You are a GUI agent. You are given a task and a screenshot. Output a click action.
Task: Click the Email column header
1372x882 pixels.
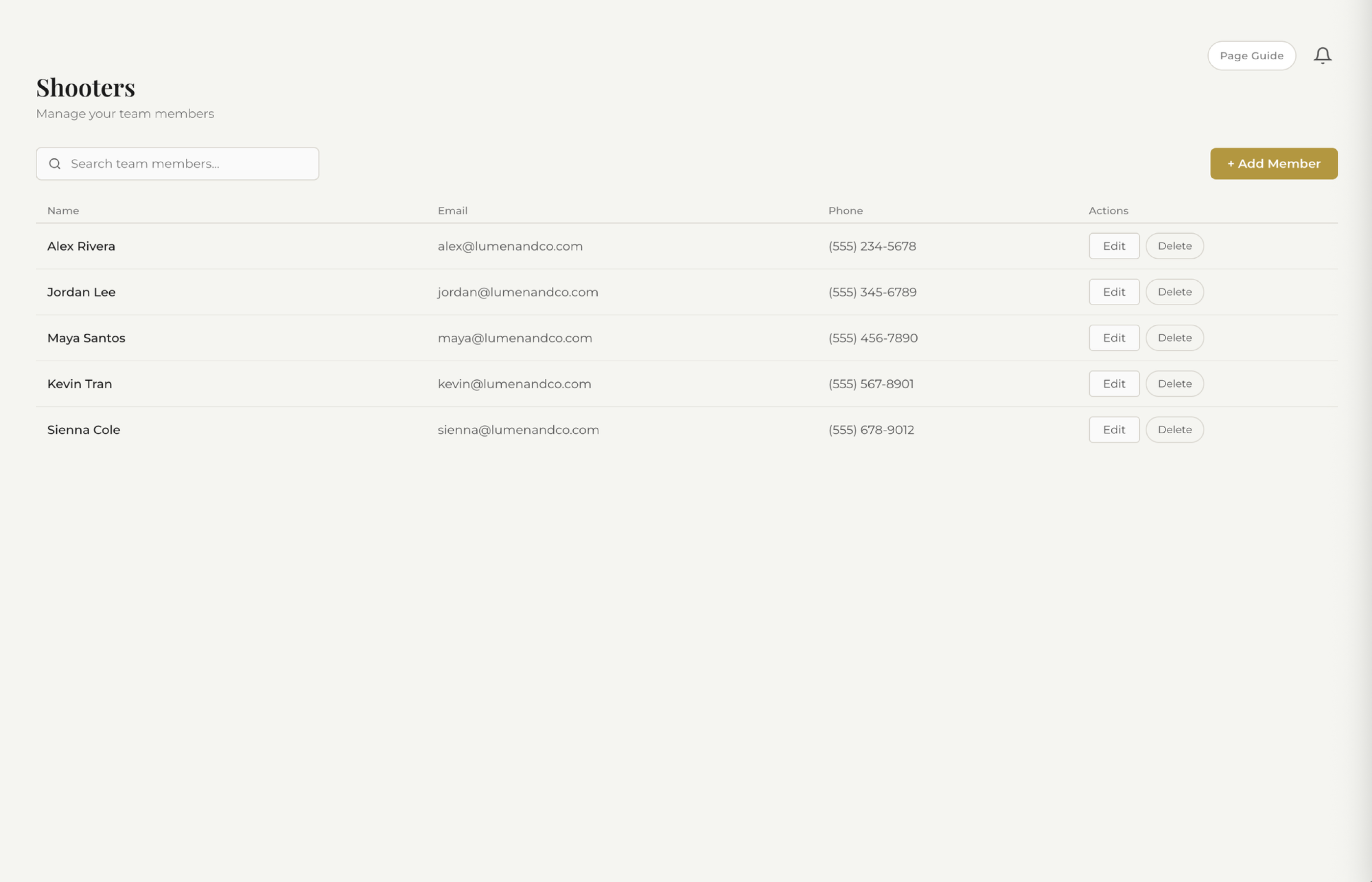click(x=452, y=210)
